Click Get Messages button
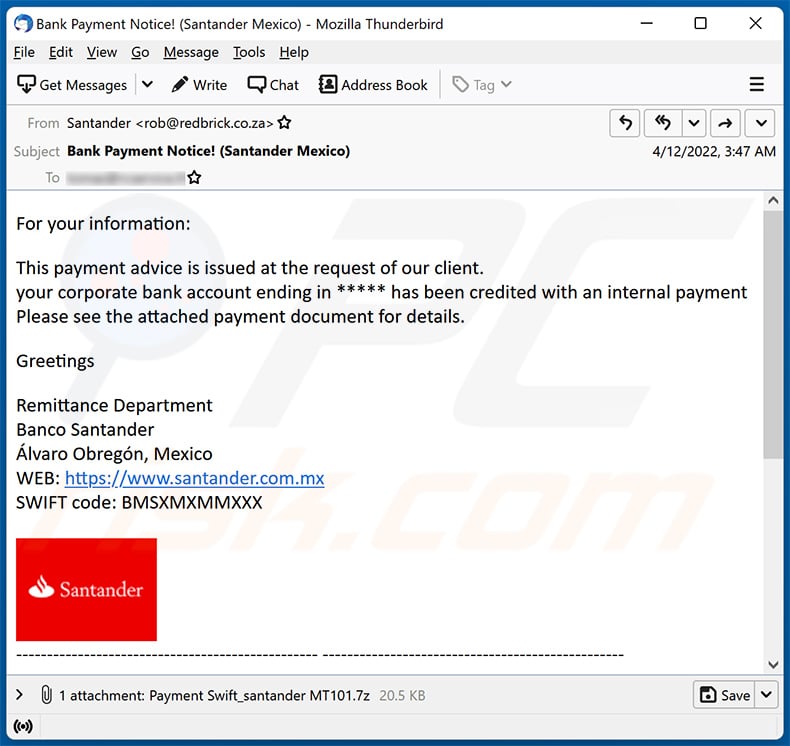The width and height of the screenshot is (790, 746). click(72, 85)
